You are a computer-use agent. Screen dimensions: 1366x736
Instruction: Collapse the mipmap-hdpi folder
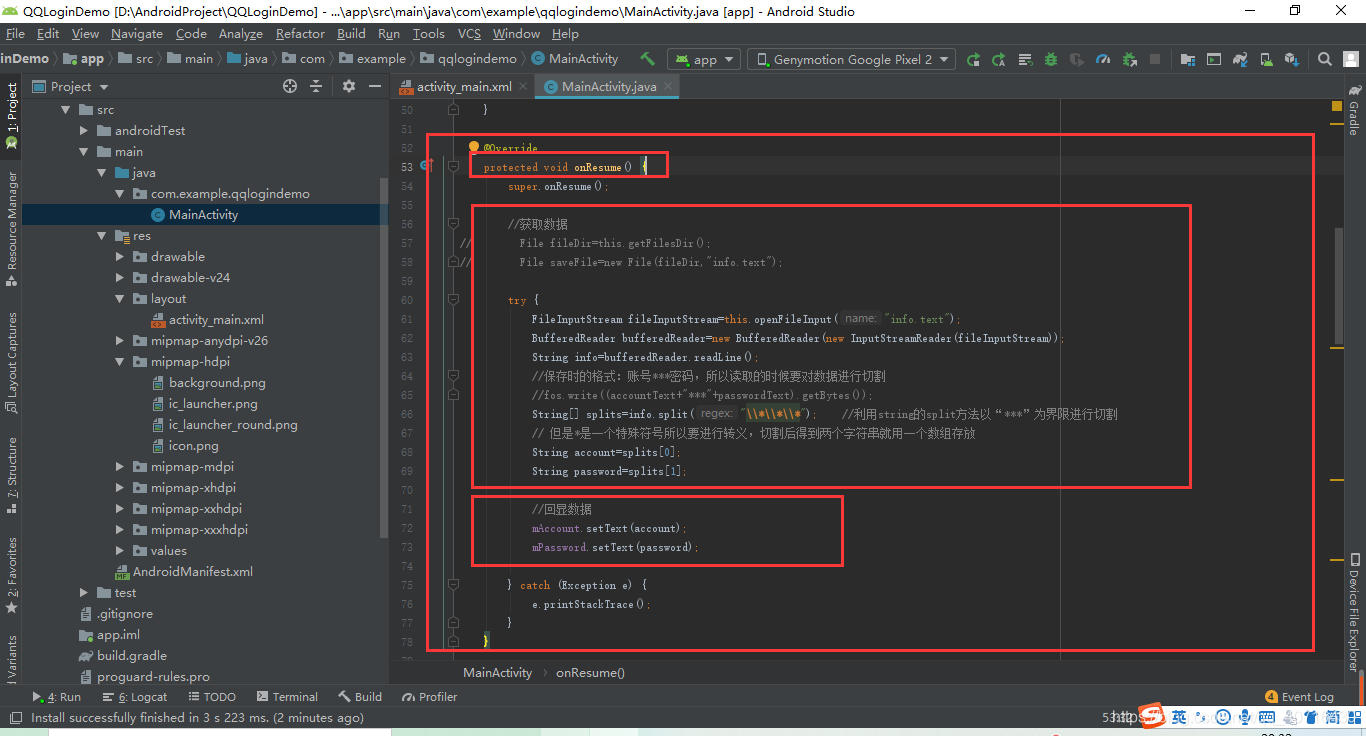click(119, 362)
